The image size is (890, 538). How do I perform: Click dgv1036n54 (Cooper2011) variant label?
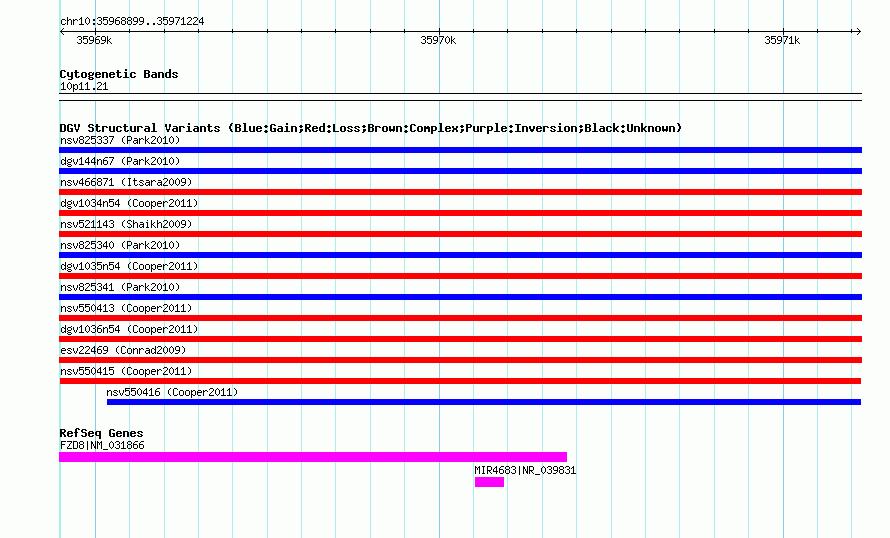pos(129,329)
